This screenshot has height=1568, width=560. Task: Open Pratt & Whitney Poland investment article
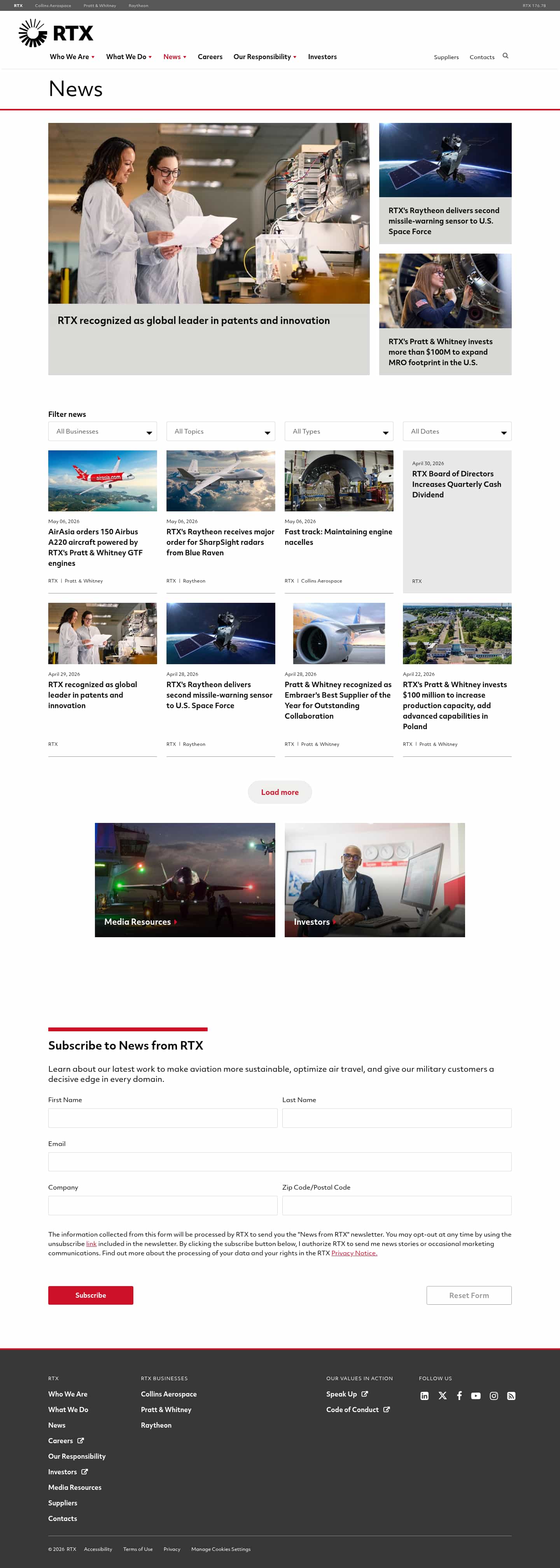pyautogui.click(x=455, y=705)
